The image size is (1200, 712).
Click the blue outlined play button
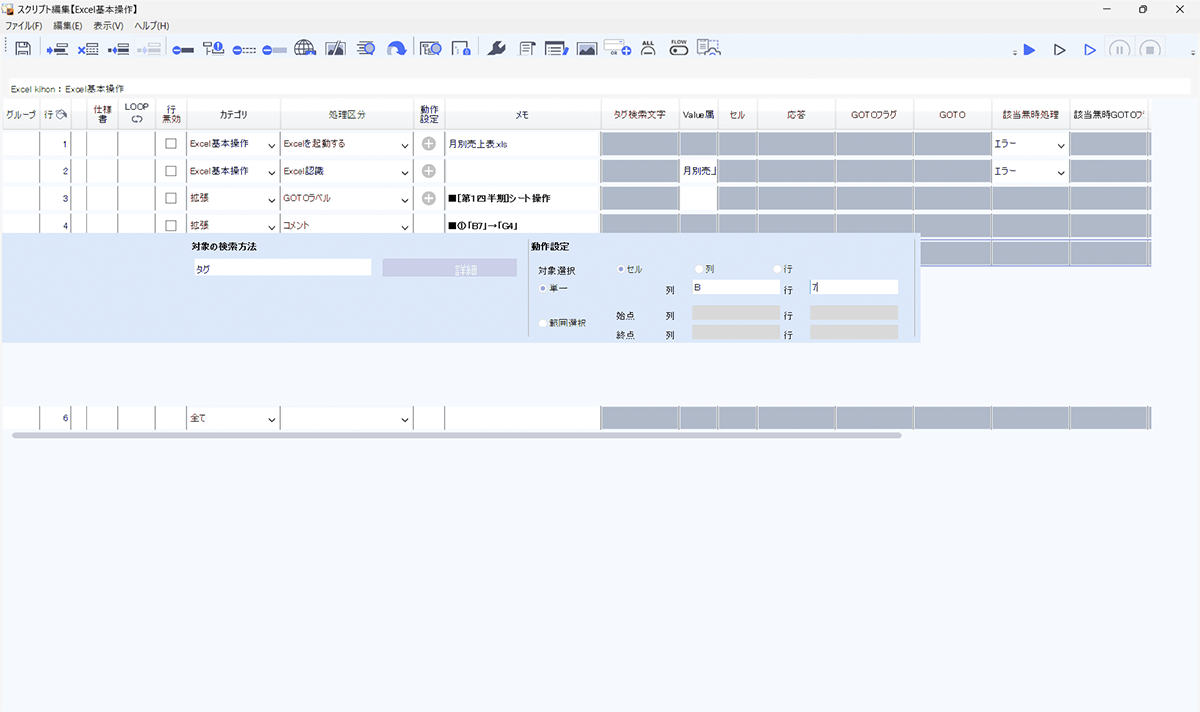click(1090, 49)
